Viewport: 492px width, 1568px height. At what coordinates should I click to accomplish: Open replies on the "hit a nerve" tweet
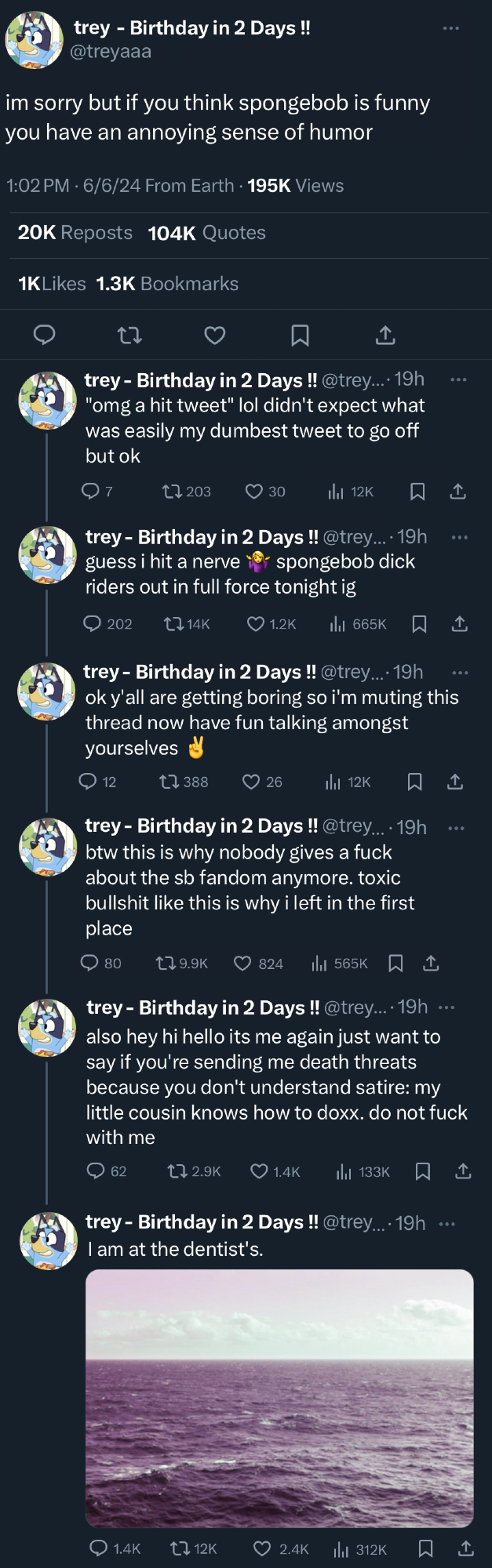[x=93, y=624]
